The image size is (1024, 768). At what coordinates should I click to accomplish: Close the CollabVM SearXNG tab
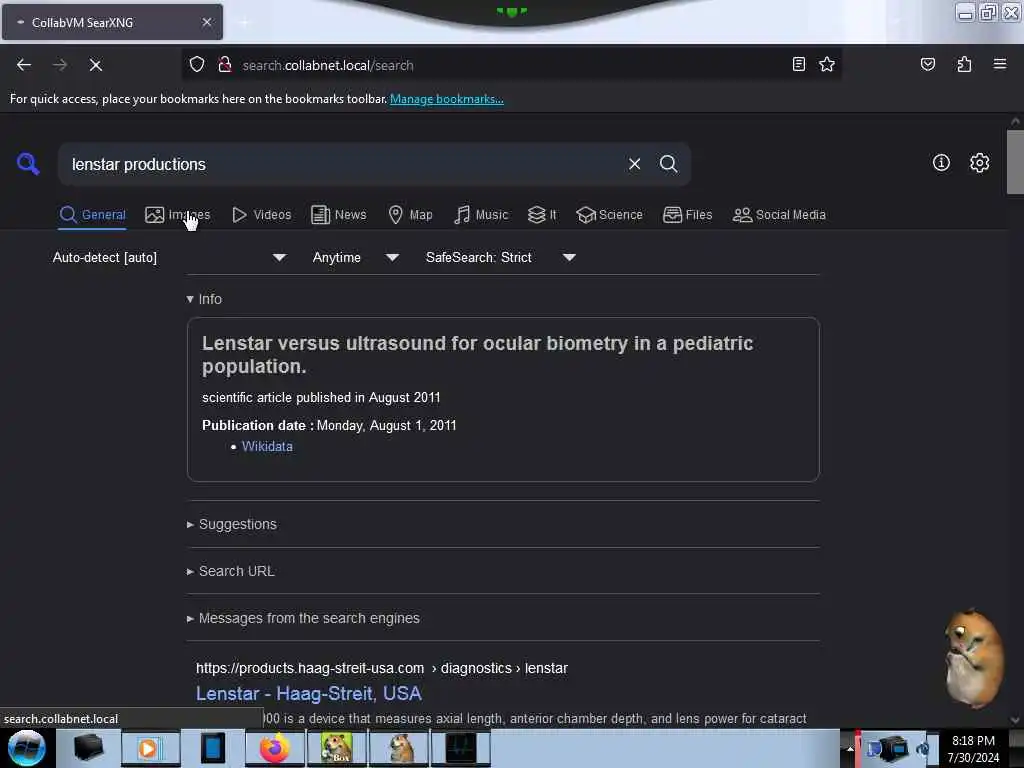206,22
